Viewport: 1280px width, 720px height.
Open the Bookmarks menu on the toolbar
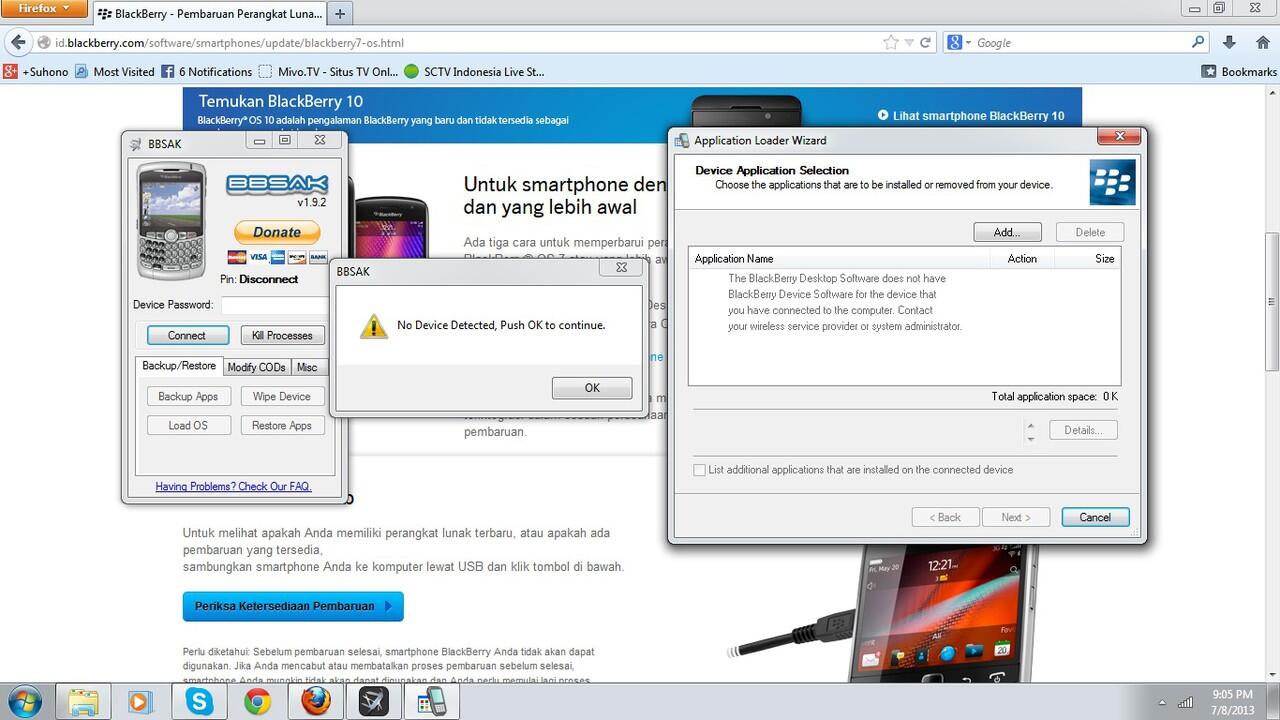pos(1239,72)
